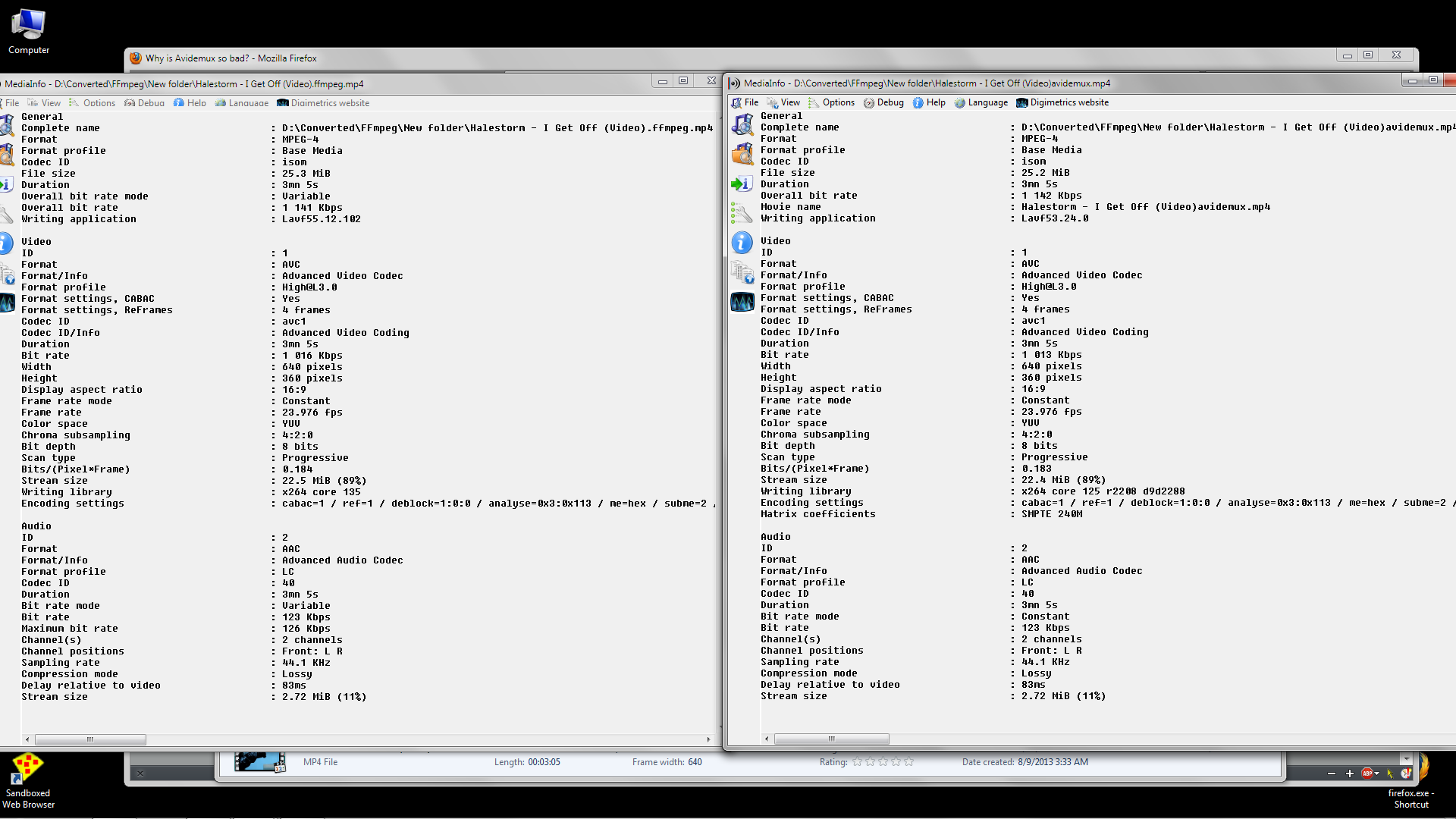Click horizontal scrollbar thumb in ffmpeg window
Screen dimensions: 1456x819
90,739
